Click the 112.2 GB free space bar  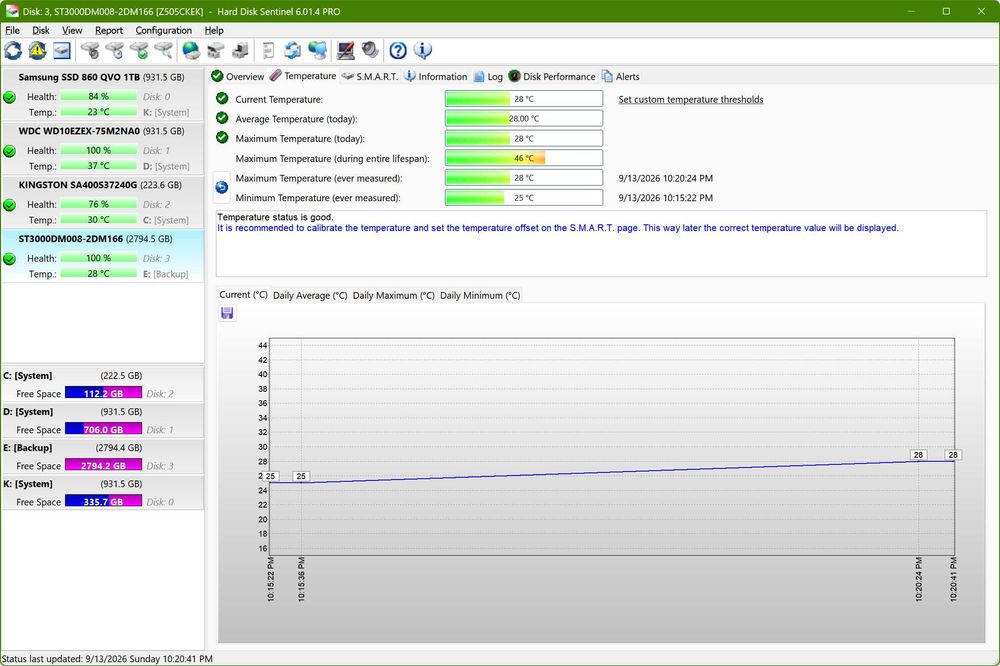(x=103, y=394)
